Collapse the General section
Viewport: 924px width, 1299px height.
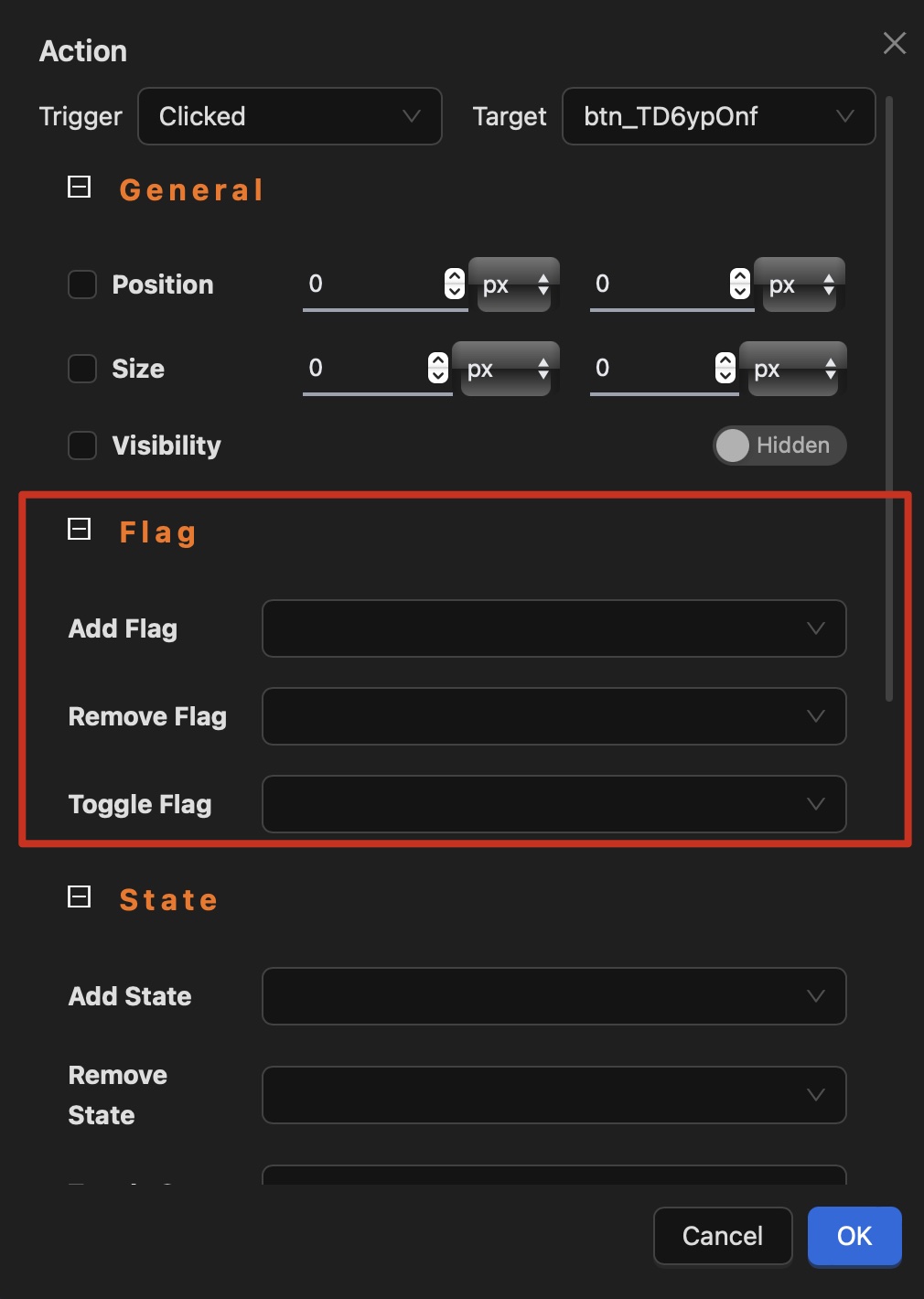click(x=80, y=188)
